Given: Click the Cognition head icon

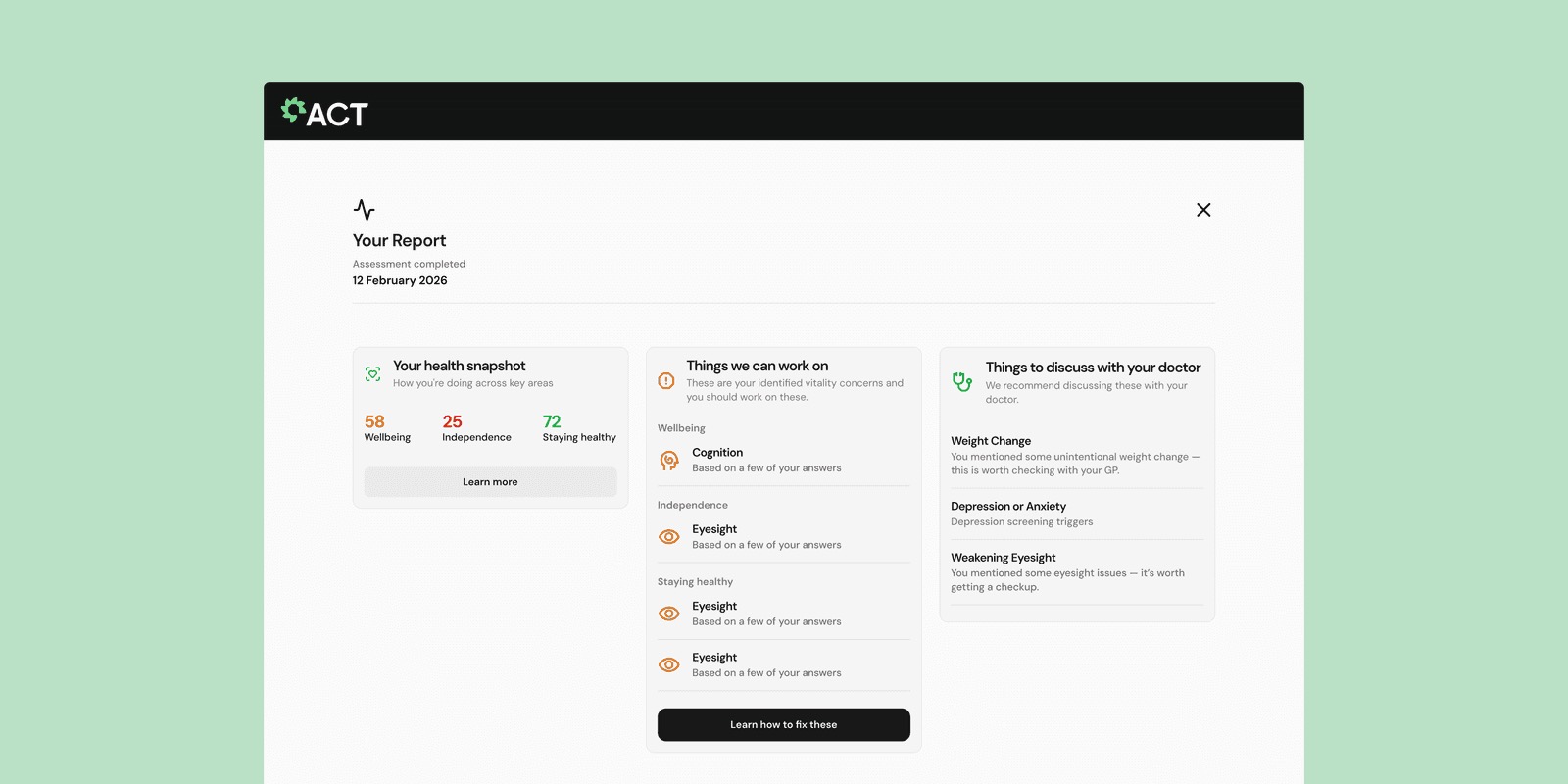Looking at the screenshot, I should point(669,460).
